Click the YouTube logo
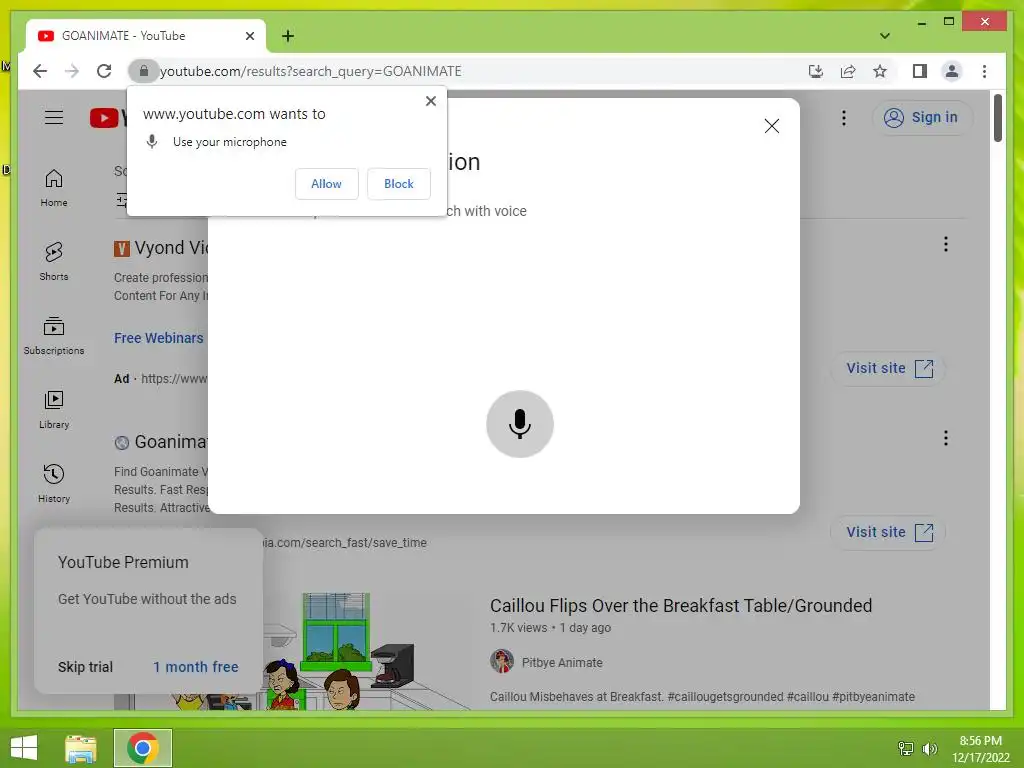Screen dimensions: 1024x768 point(108,118)
